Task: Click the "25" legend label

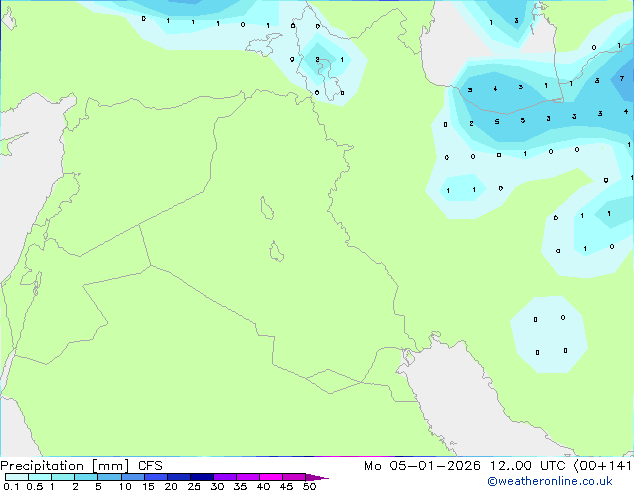Action: tap(194, 486)
